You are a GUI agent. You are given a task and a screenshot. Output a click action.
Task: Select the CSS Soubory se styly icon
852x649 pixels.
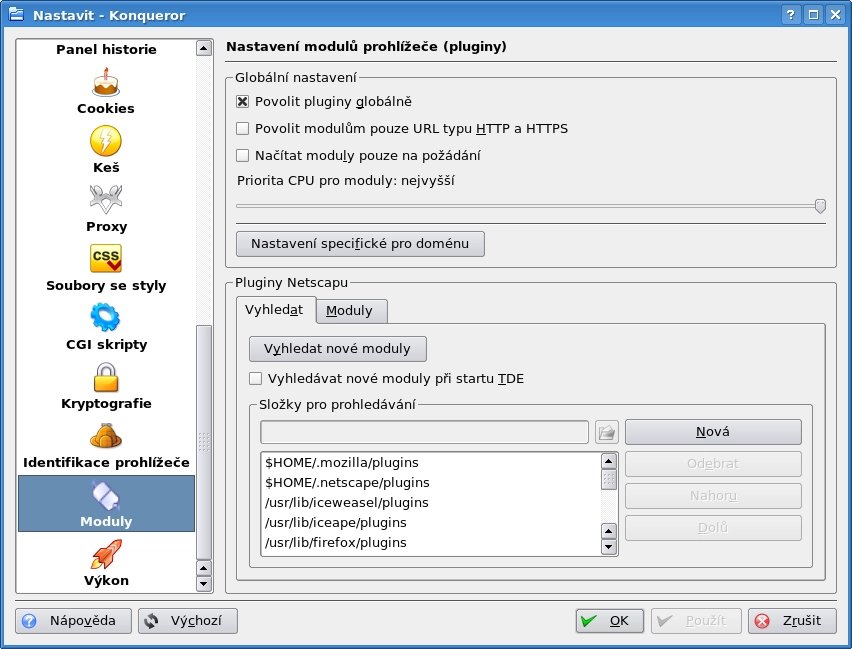pos(106,258)
